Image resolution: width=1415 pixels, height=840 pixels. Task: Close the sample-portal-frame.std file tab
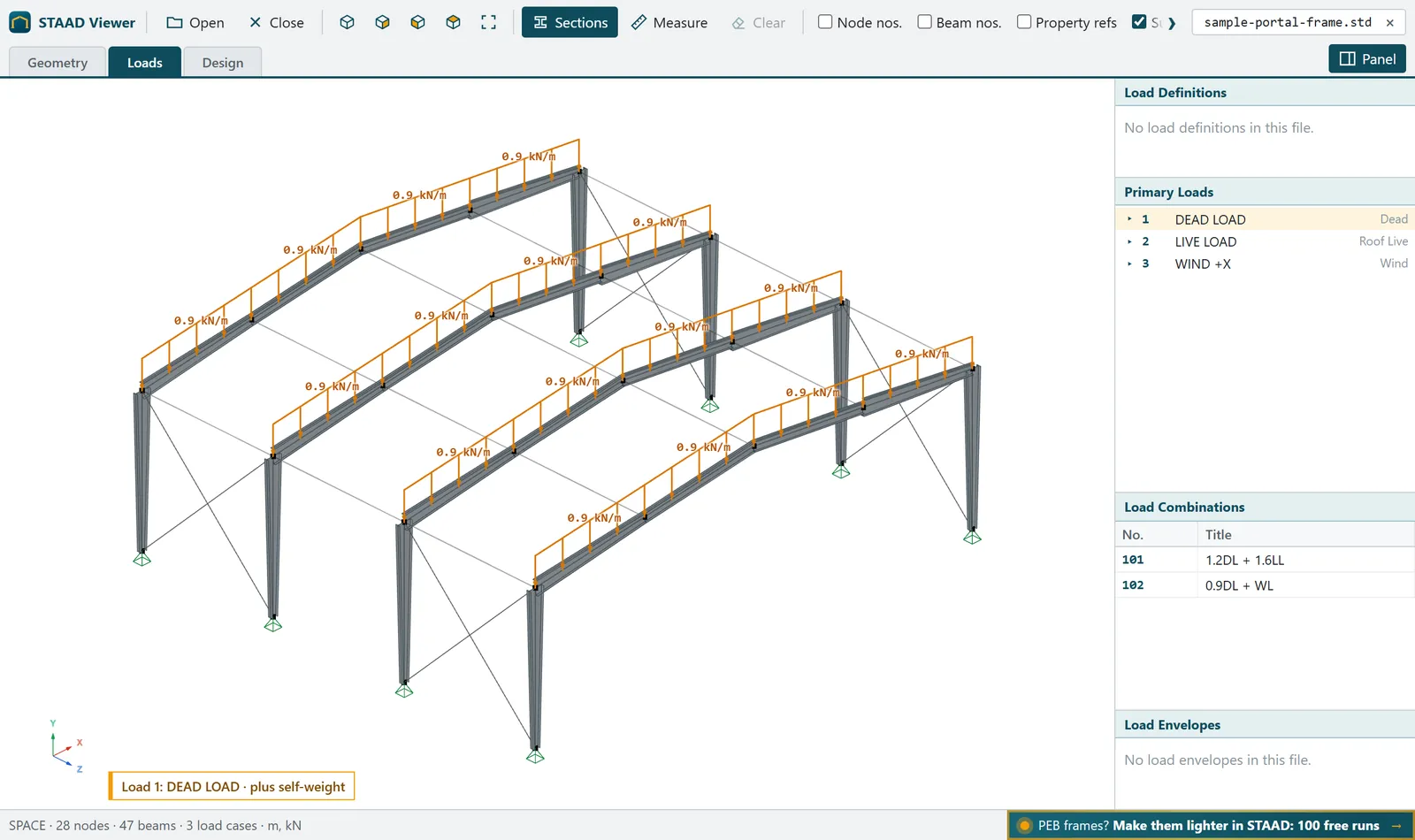tap(1389, 22)
